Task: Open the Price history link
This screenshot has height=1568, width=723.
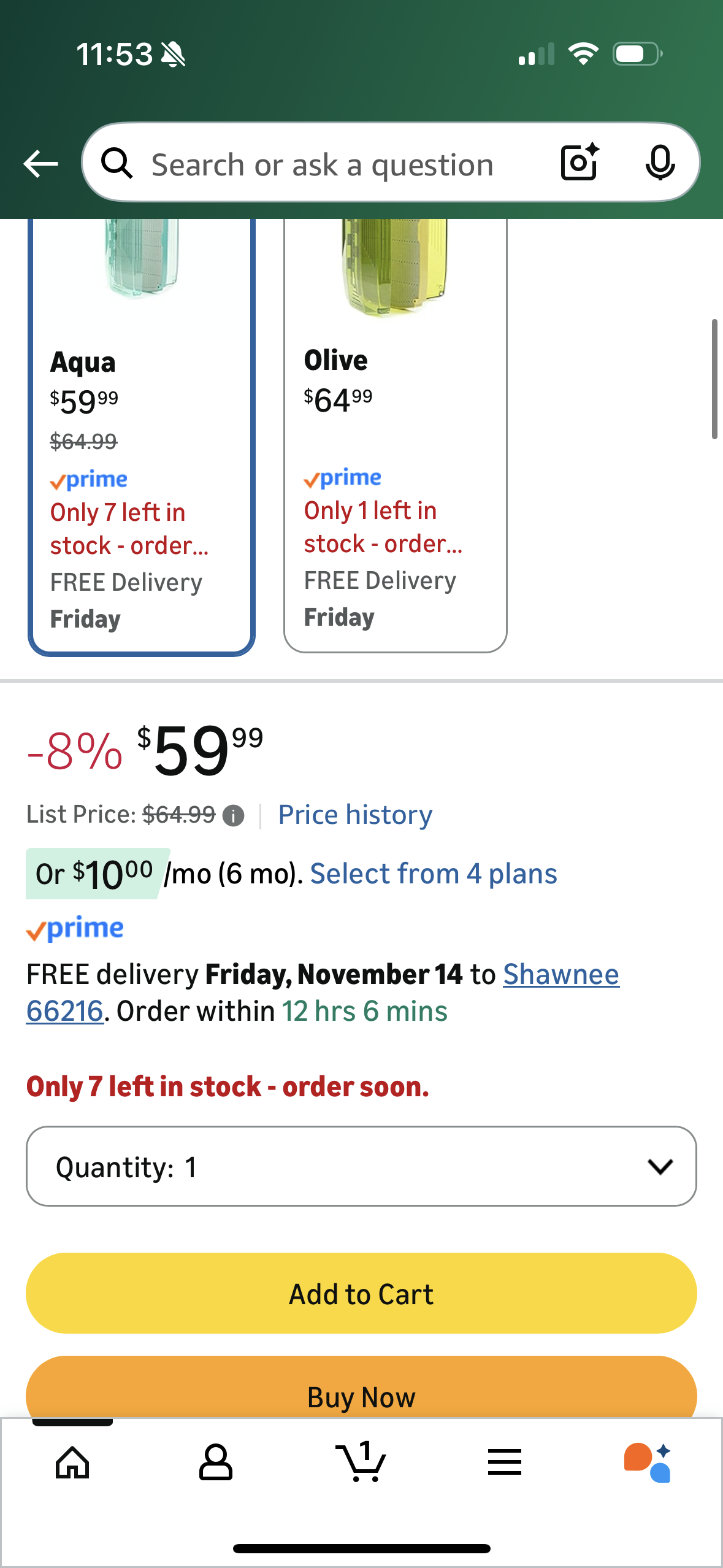Action: [355, 815]
